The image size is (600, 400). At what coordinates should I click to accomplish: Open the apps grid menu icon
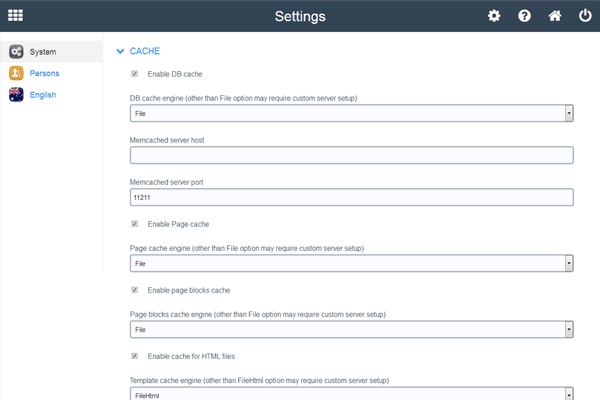(x=16, y=16)
